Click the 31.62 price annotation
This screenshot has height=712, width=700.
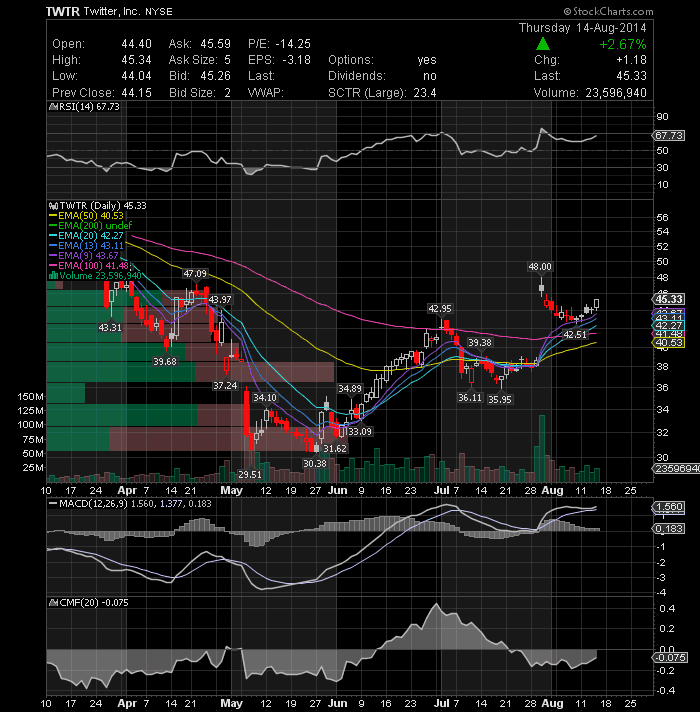tap(335, 449)
